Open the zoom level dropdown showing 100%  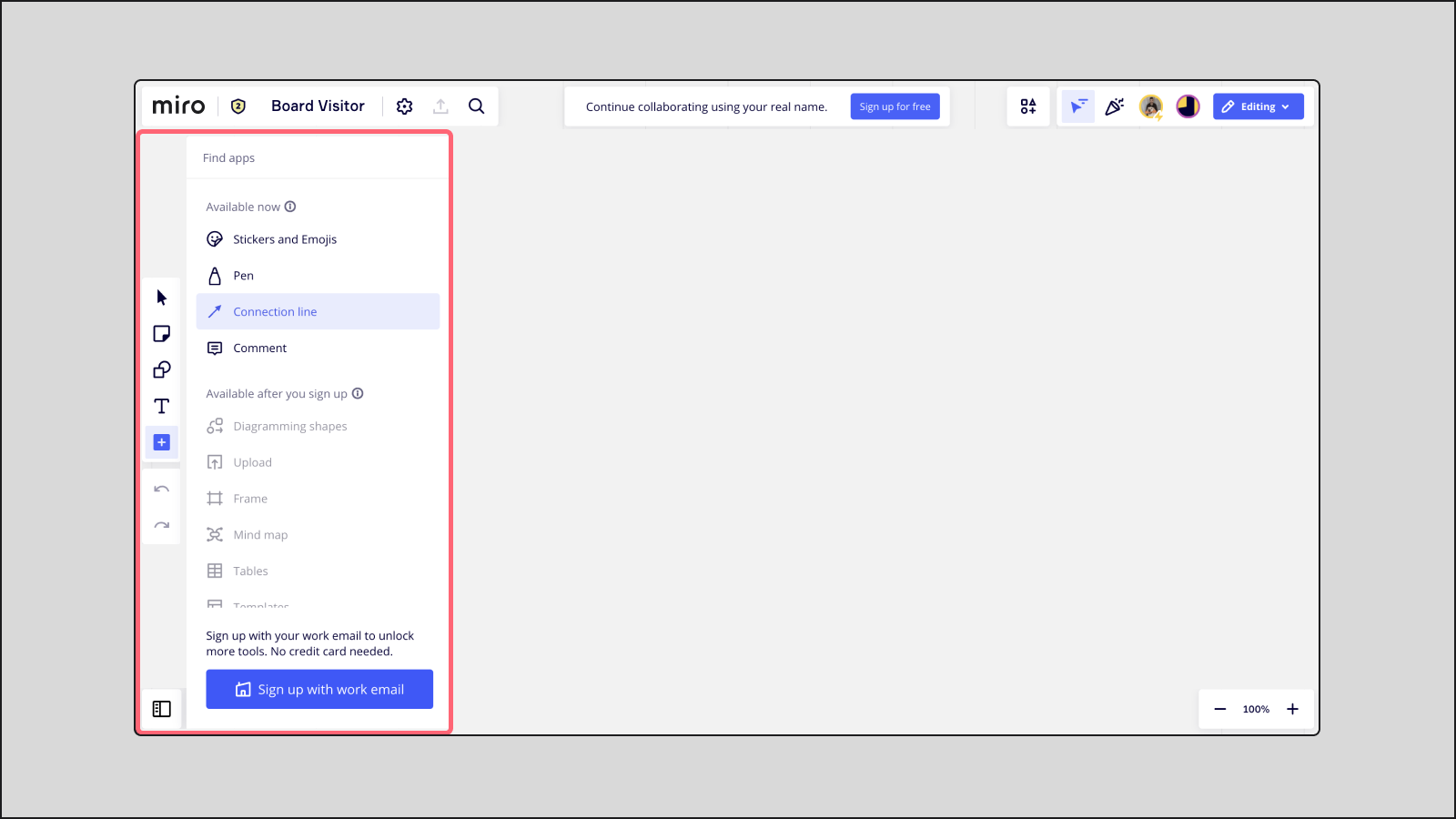[x=1256, y=709]
